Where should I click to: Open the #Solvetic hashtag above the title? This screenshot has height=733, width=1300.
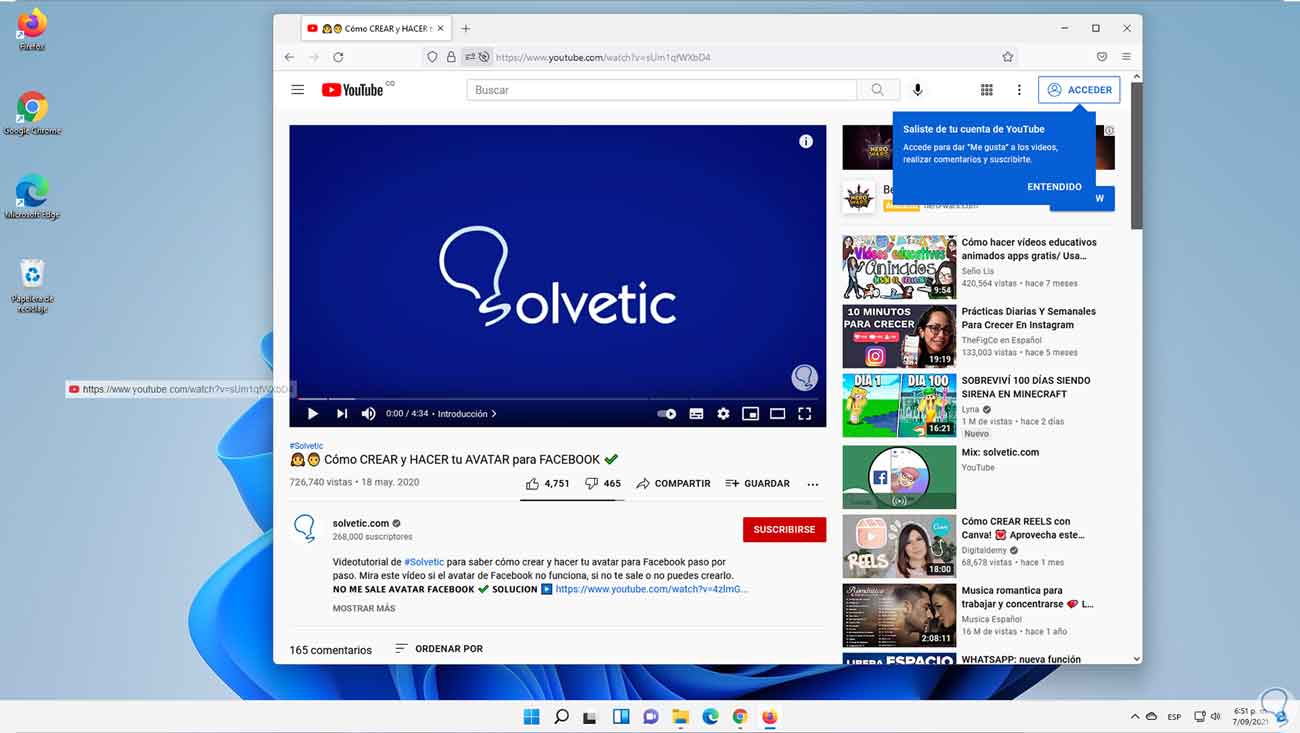[306, 446]
